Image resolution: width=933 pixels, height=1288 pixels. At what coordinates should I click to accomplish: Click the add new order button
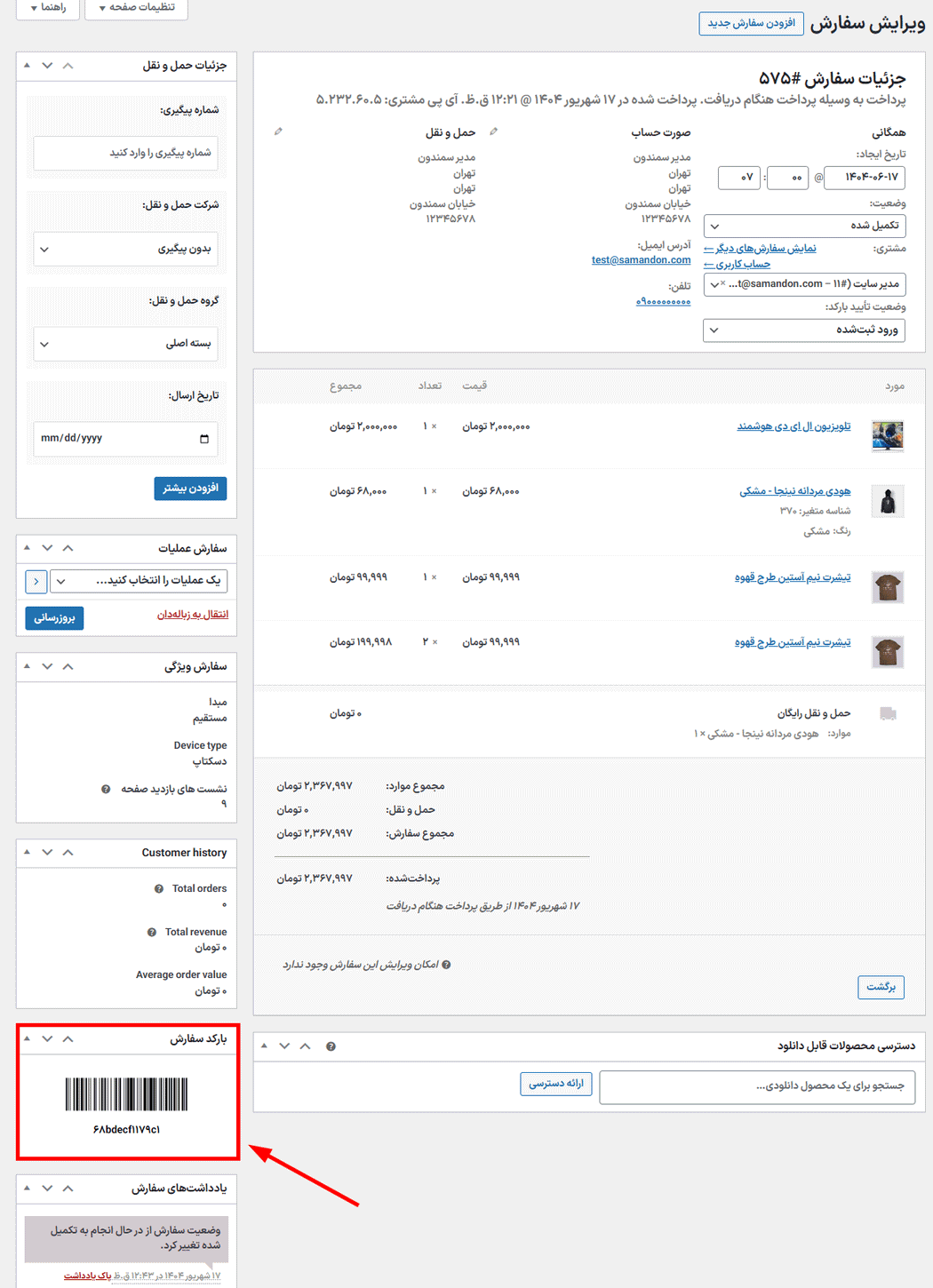(x=751, y=23)
